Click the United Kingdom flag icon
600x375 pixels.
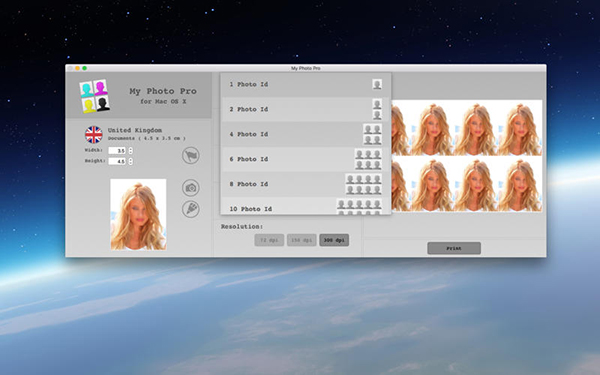[x=94, y=135]
